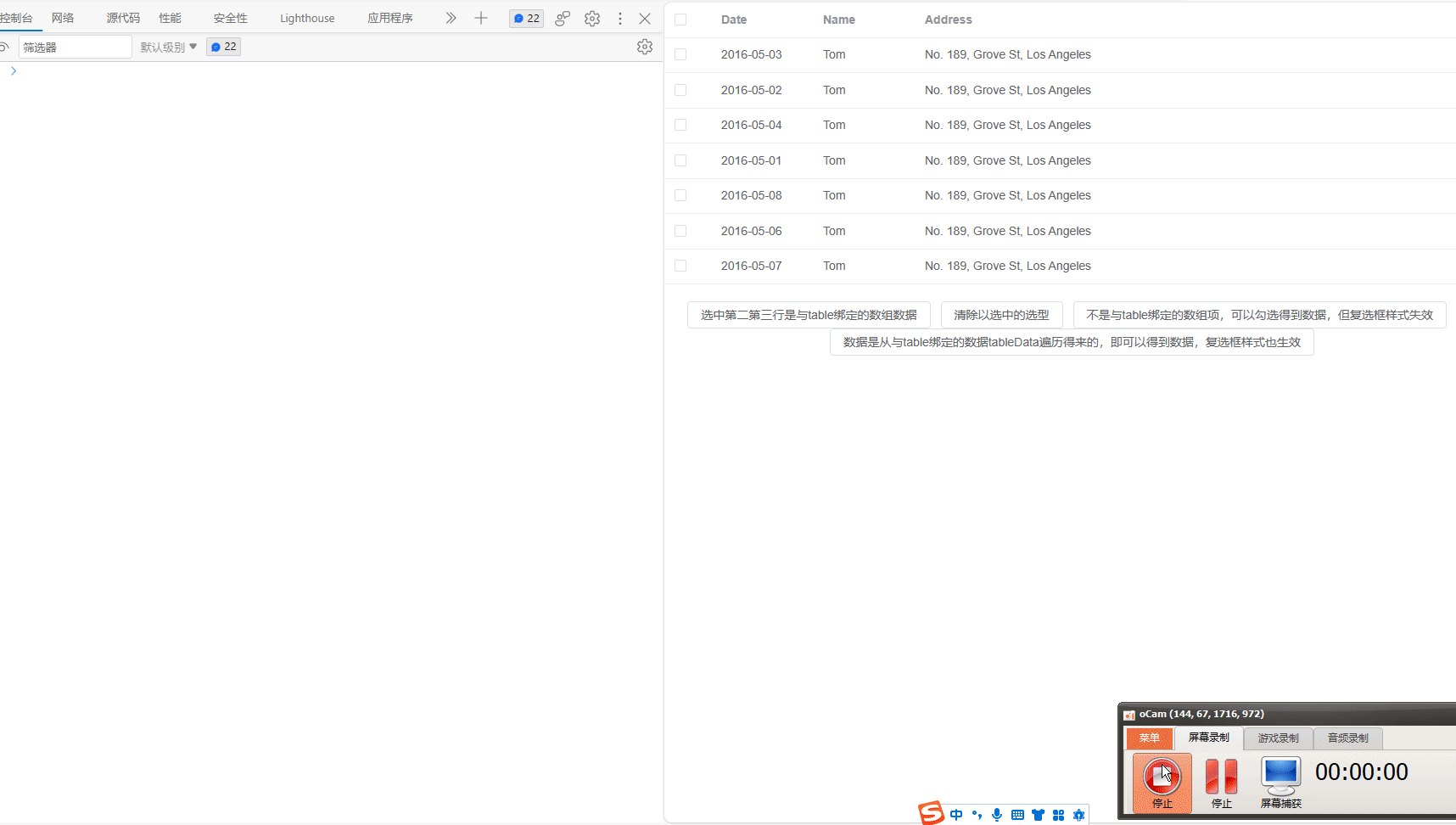Toggle Sogou punctuation mode icon
Screen dimensions: 1456x825
(x=977, y=815)
